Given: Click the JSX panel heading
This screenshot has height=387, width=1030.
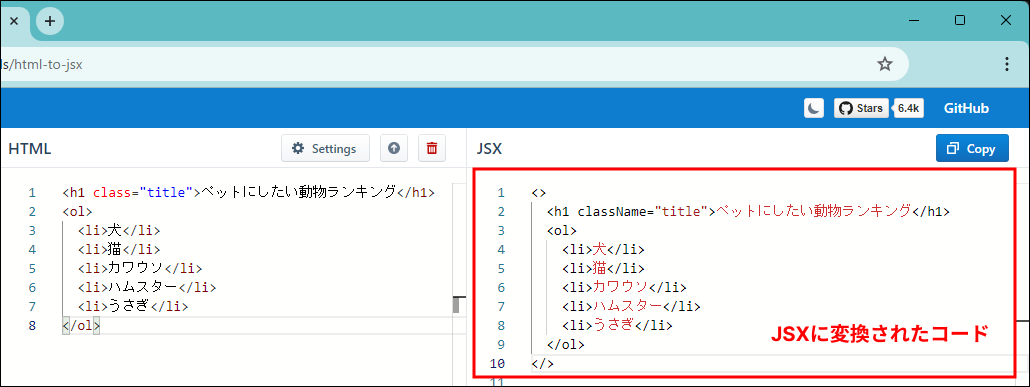Looking at the screenshot, I should pos(489,149).
